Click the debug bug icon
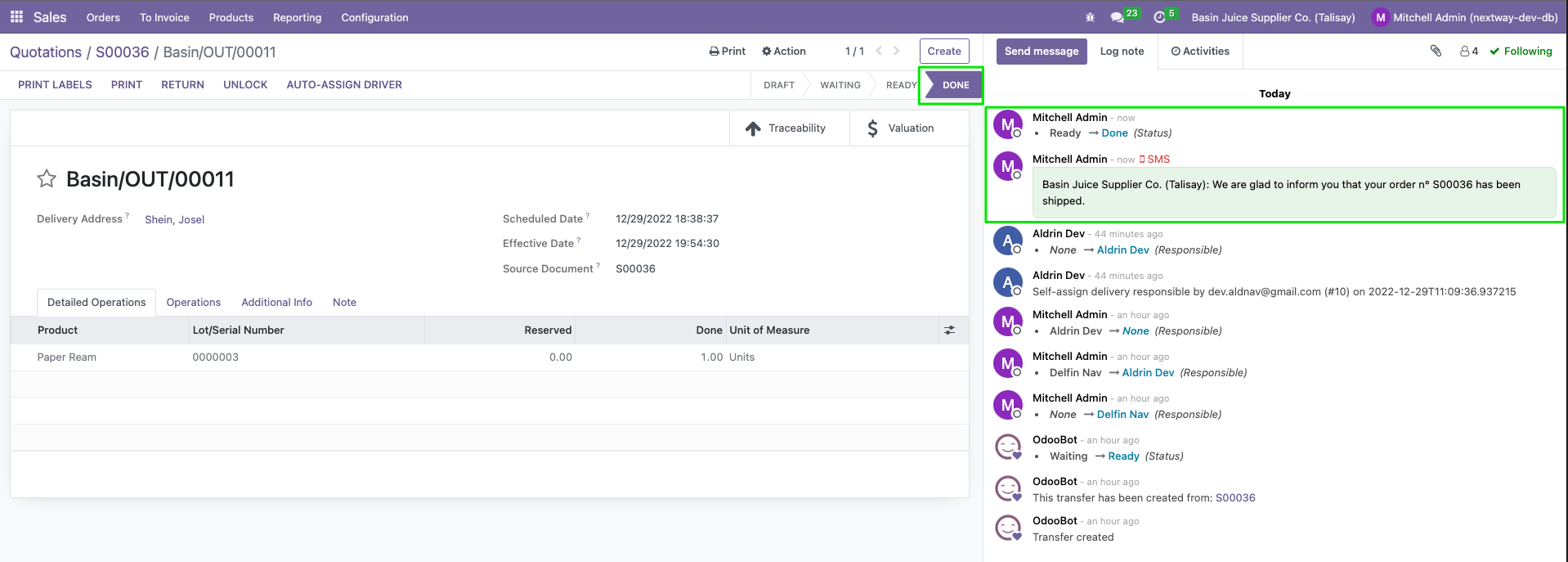 [1090, 17]
